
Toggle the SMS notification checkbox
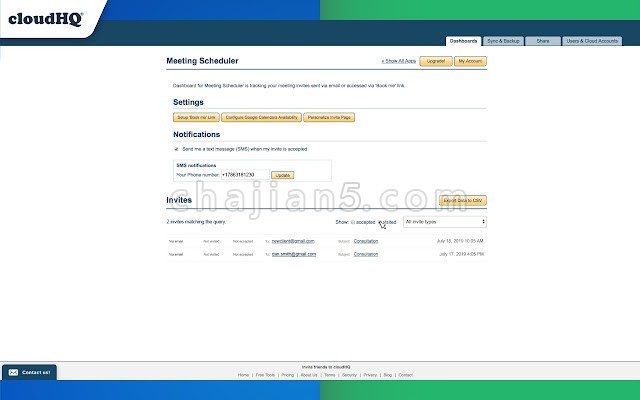click(x=176, y=149)
